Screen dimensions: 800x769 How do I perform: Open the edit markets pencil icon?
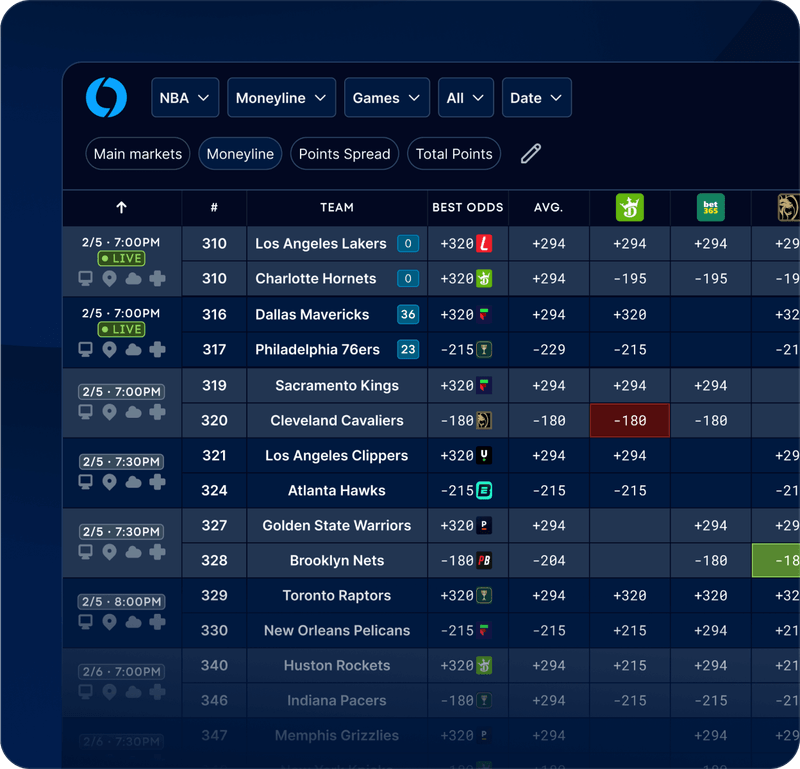pyautogui.click(x=530, y=153)
